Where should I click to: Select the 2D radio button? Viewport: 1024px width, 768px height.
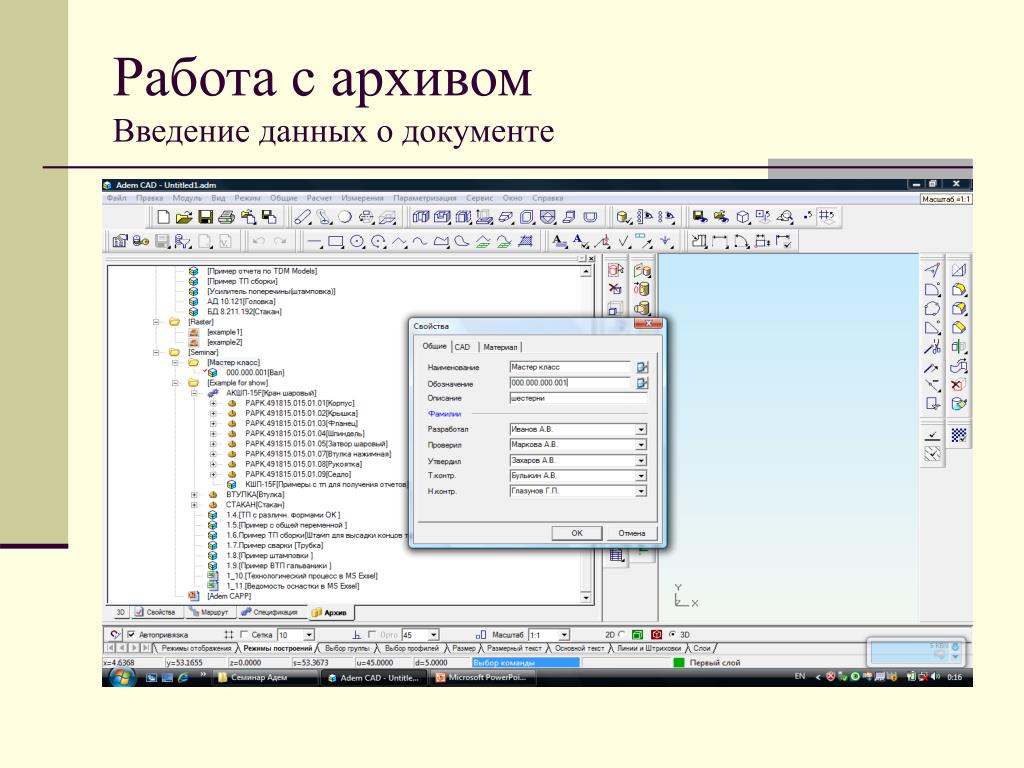tap(621, 634)
